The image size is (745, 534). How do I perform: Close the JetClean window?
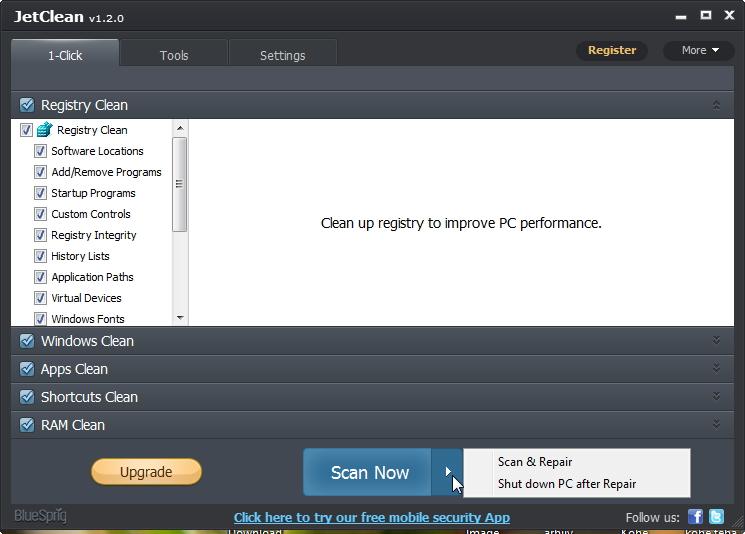tap(728, 15)
